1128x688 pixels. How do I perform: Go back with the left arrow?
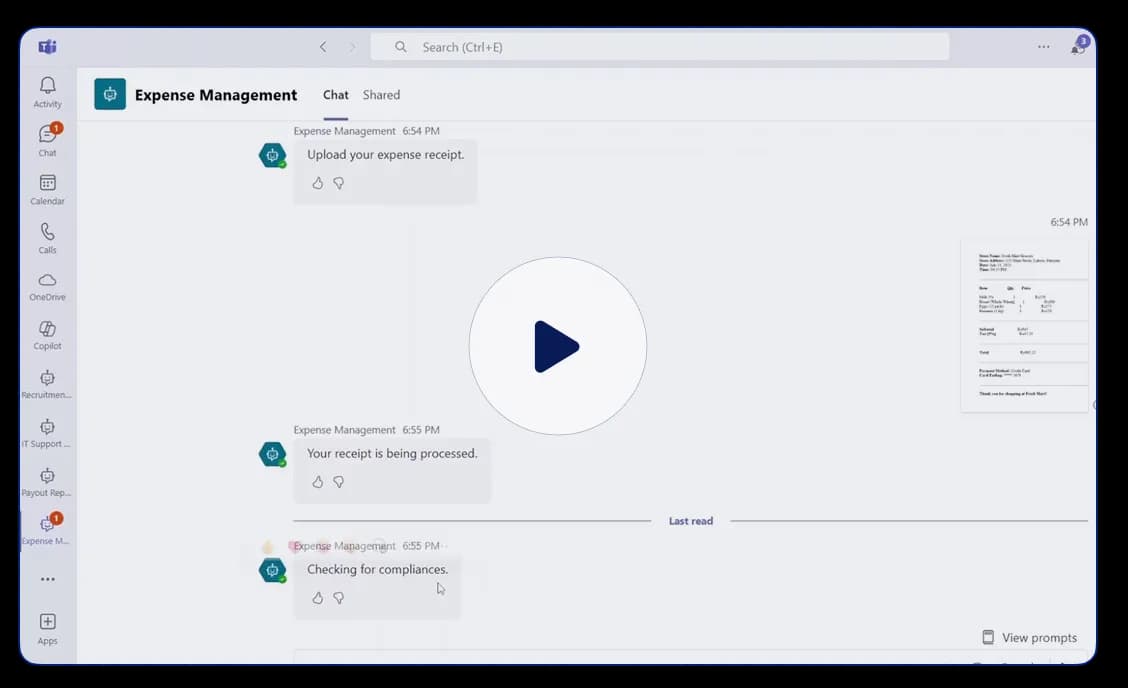[x=323, y=47]
